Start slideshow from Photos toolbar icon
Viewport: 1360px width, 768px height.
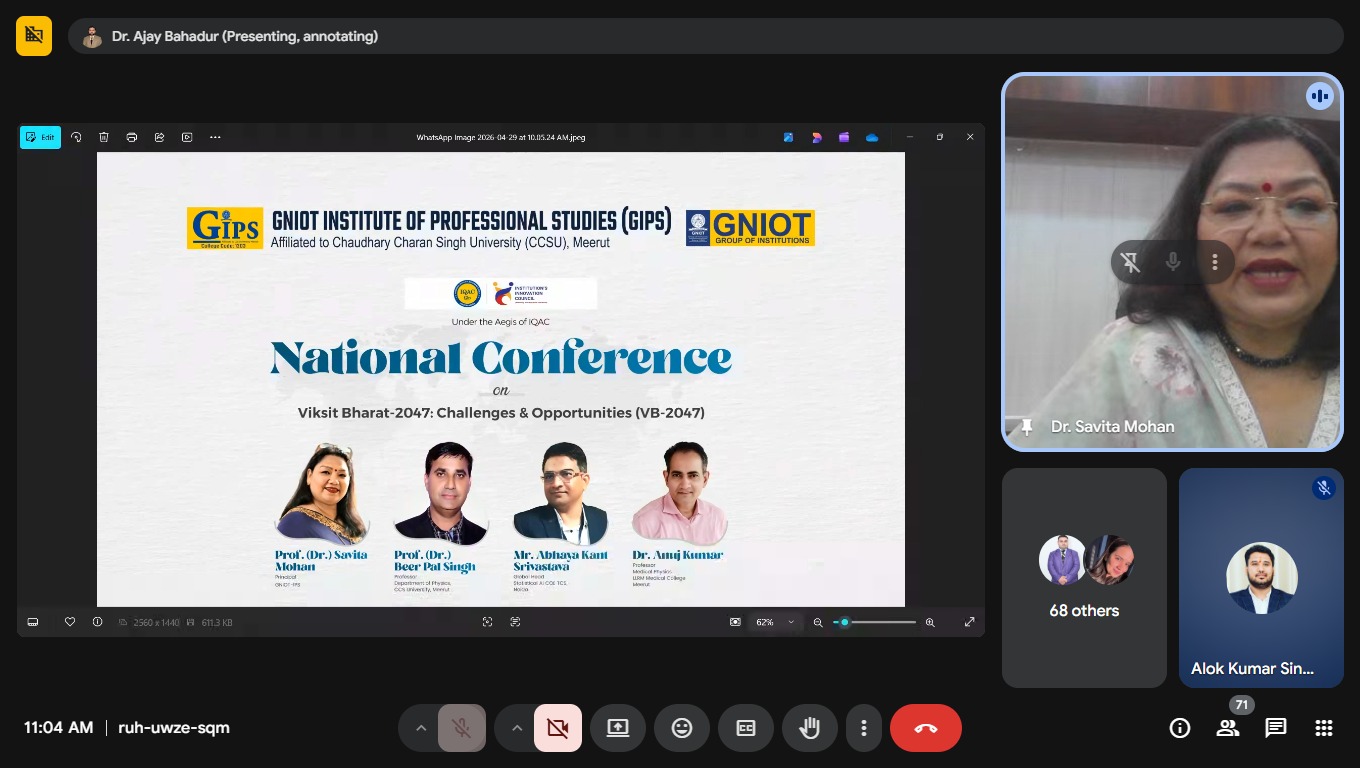187,137
